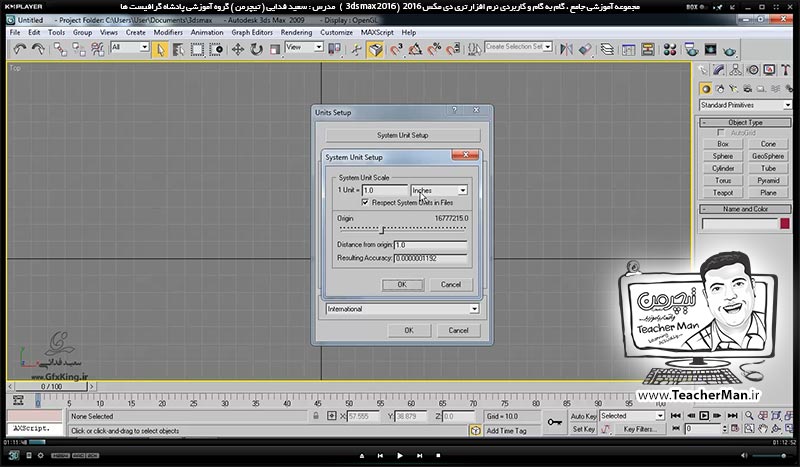Click the Key Filters button
The height and width of the screenshot is (467, 800).
(x=639, y=429)
